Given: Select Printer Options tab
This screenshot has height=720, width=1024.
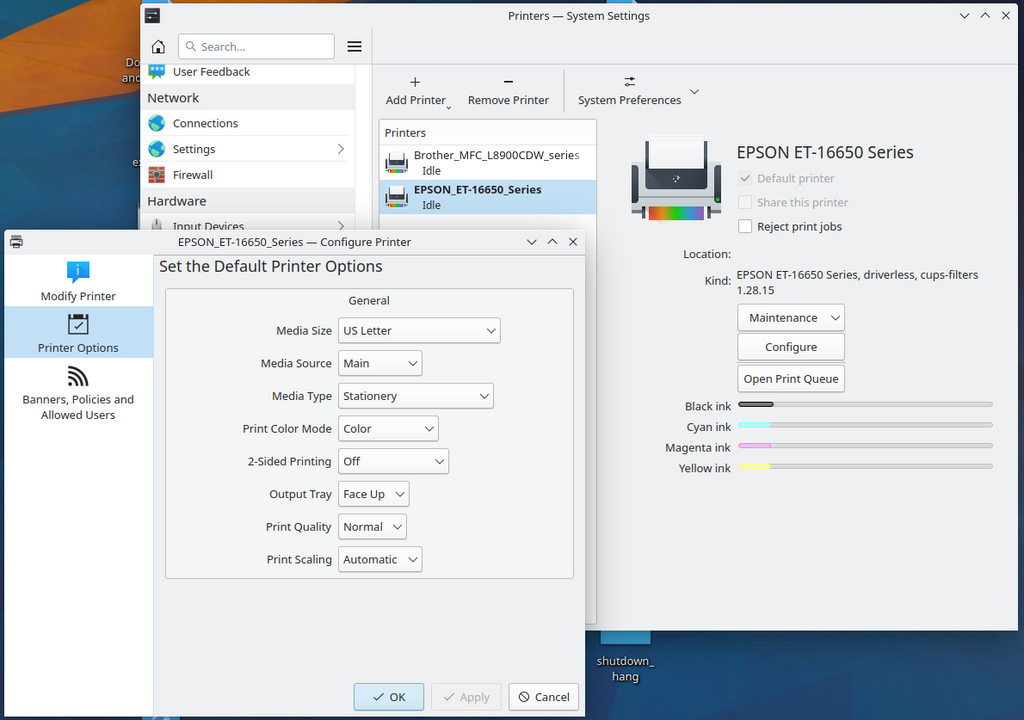Looking at the screenshot, I should (78, 332).
